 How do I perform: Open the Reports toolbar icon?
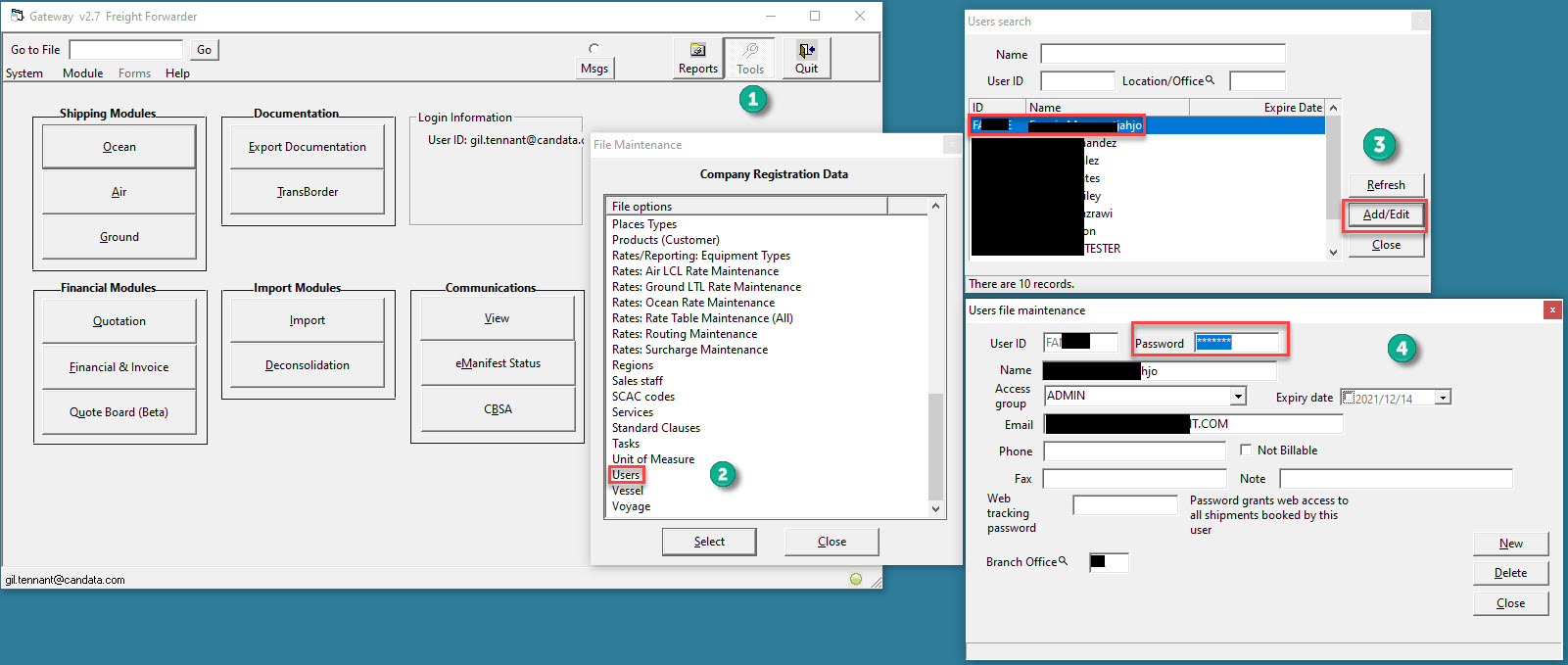tap(697, 58)
